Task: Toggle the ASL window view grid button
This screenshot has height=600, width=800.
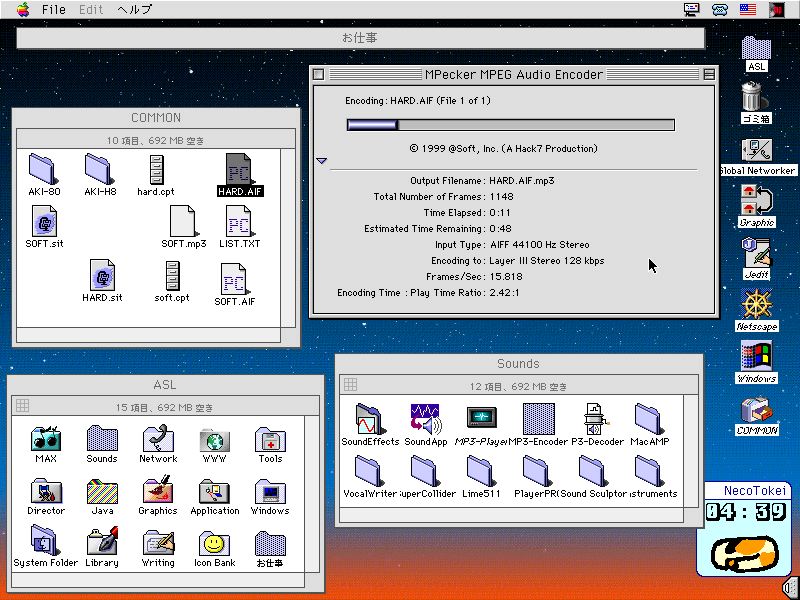Action: tap(22, 405)
